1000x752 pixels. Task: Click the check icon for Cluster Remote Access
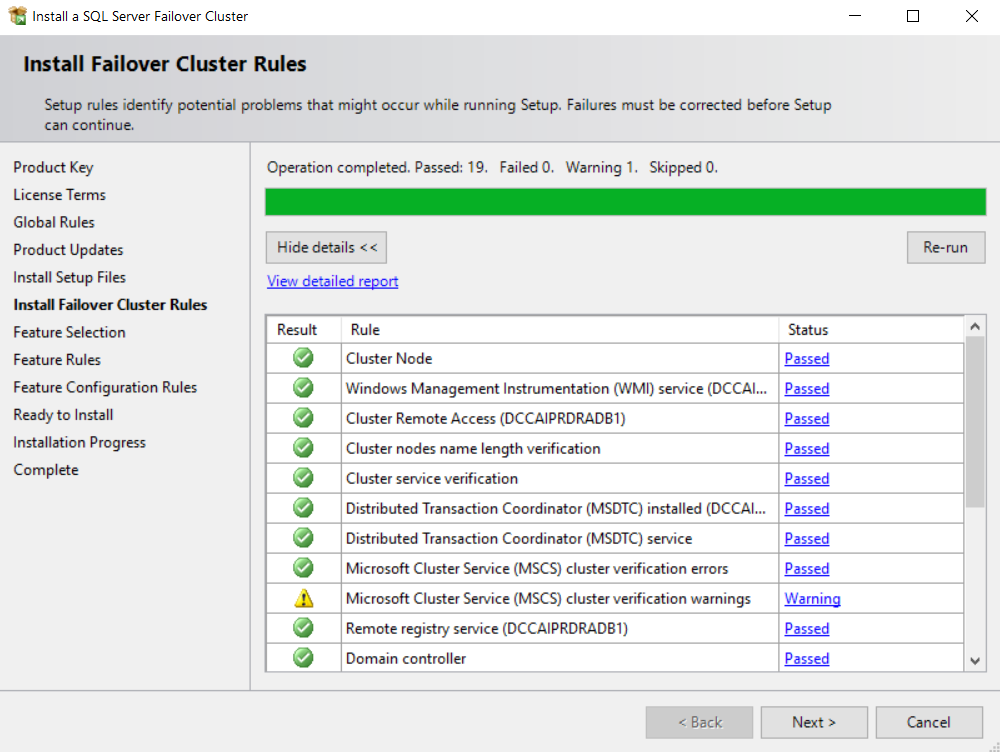coord(303,418)
